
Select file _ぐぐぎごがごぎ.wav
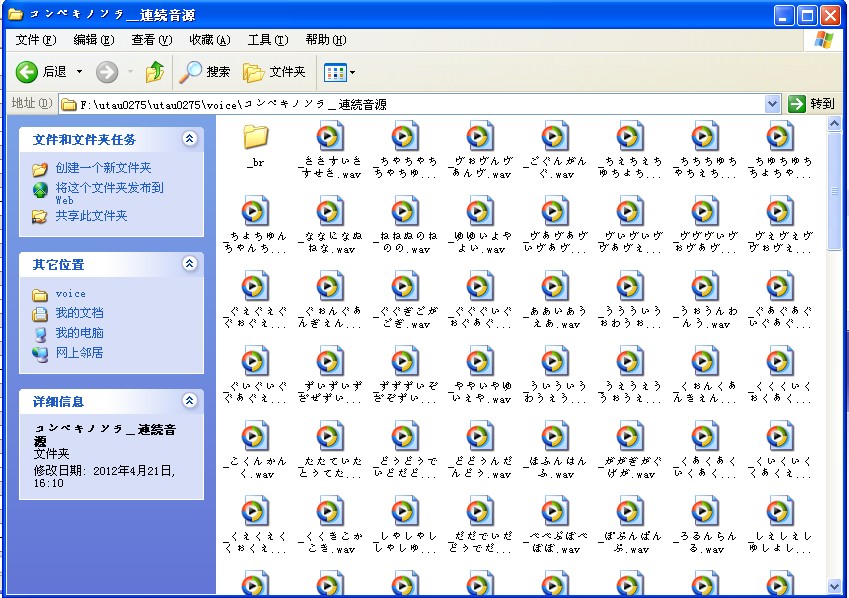click(406, 300)
